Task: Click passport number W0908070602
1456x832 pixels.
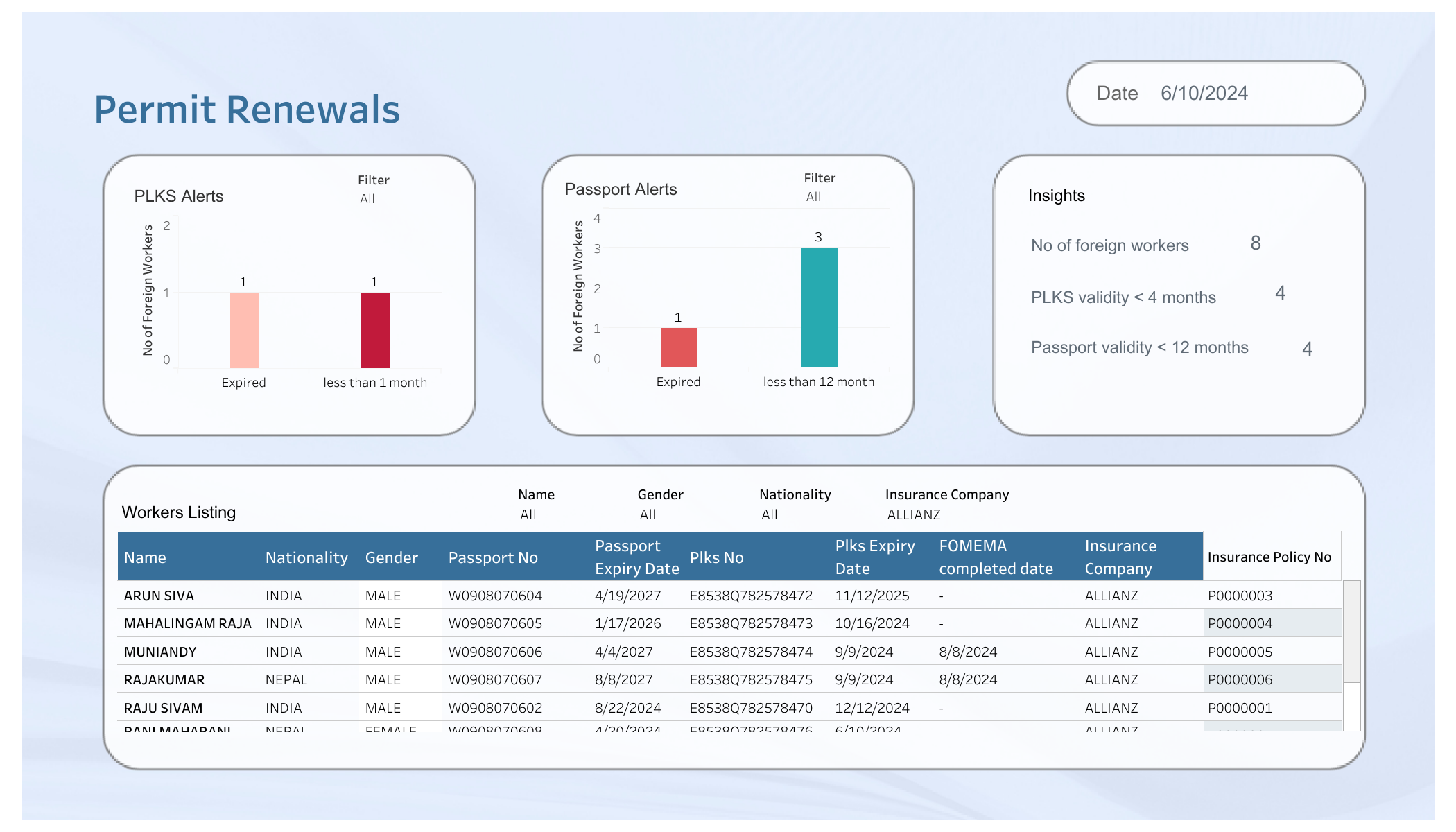Action: [x=495, y=708]
